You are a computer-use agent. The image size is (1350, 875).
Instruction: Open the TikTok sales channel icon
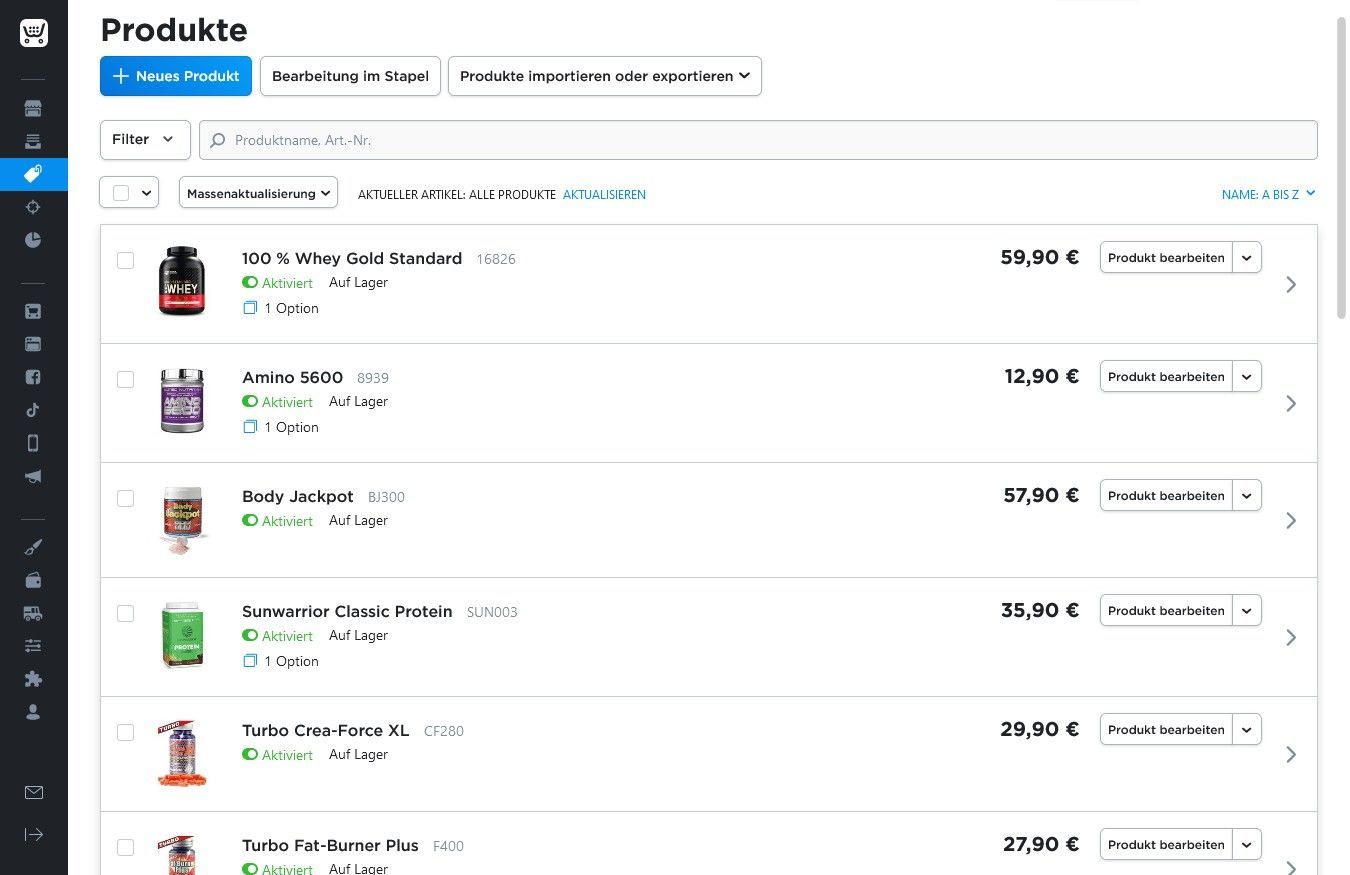(x=33, y=410)
